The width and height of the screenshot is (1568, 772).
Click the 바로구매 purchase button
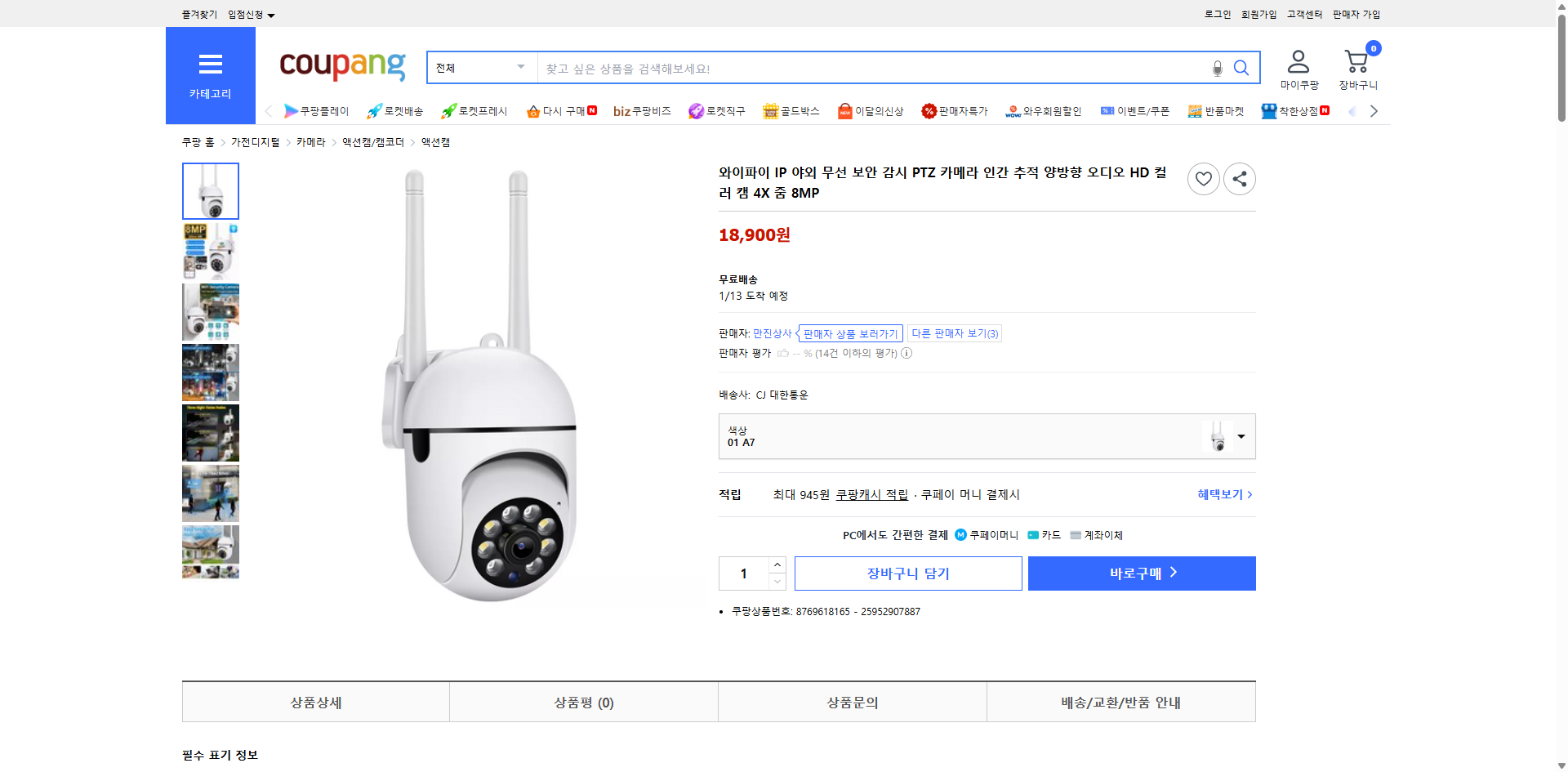1141,573
